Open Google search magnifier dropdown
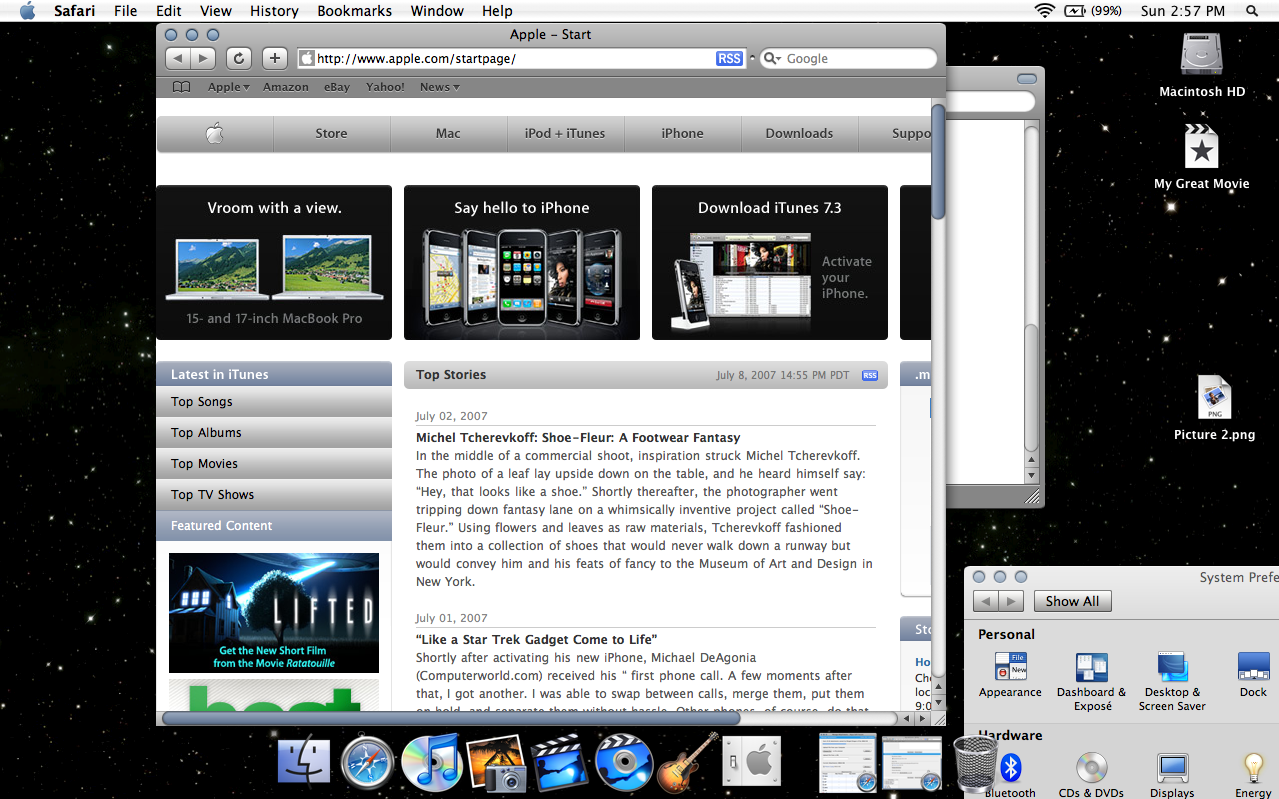 (x=772, y=59)
